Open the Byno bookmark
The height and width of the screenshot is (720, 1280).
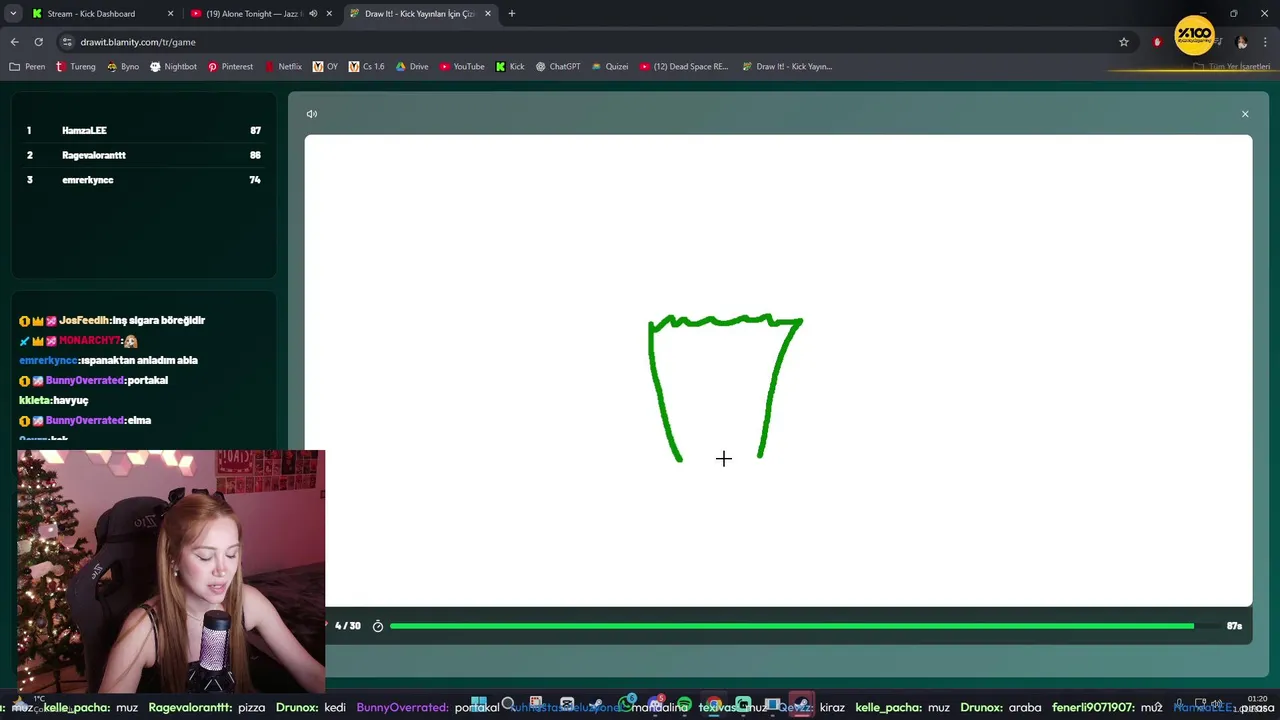(x=122, y=67)
